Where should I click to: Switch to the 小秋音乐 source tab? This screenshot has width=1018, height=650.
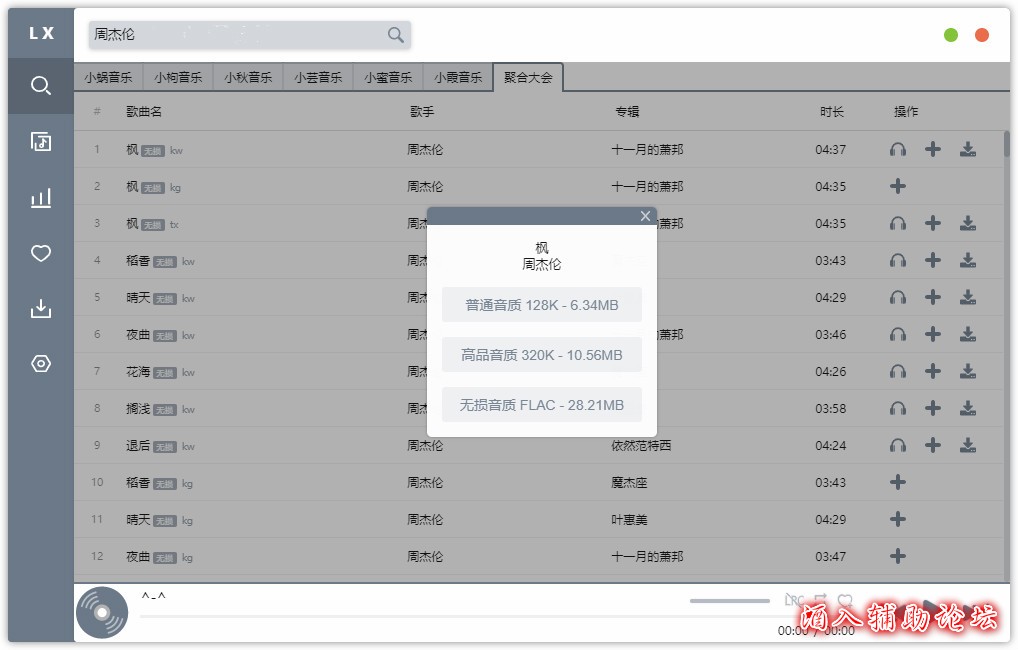[x=248, y=77]
